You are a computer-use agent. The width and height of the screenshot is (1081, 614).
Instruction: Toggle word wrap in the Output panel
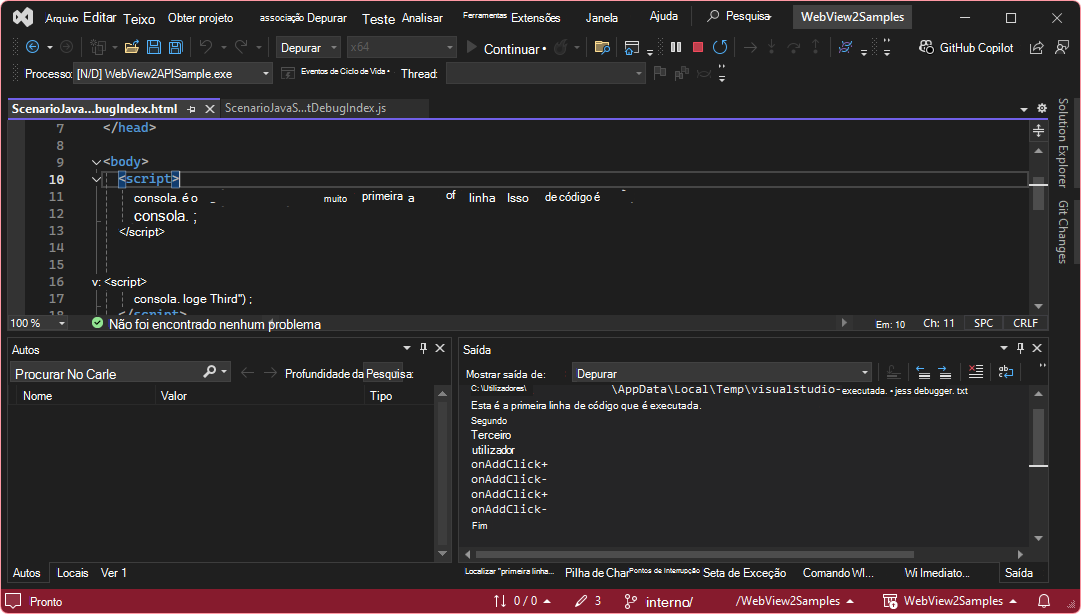coord(1003,371)
